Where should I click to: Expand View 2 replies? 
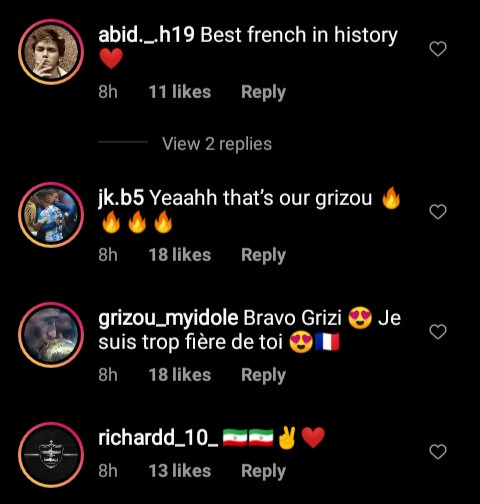[x=217, y=144]
